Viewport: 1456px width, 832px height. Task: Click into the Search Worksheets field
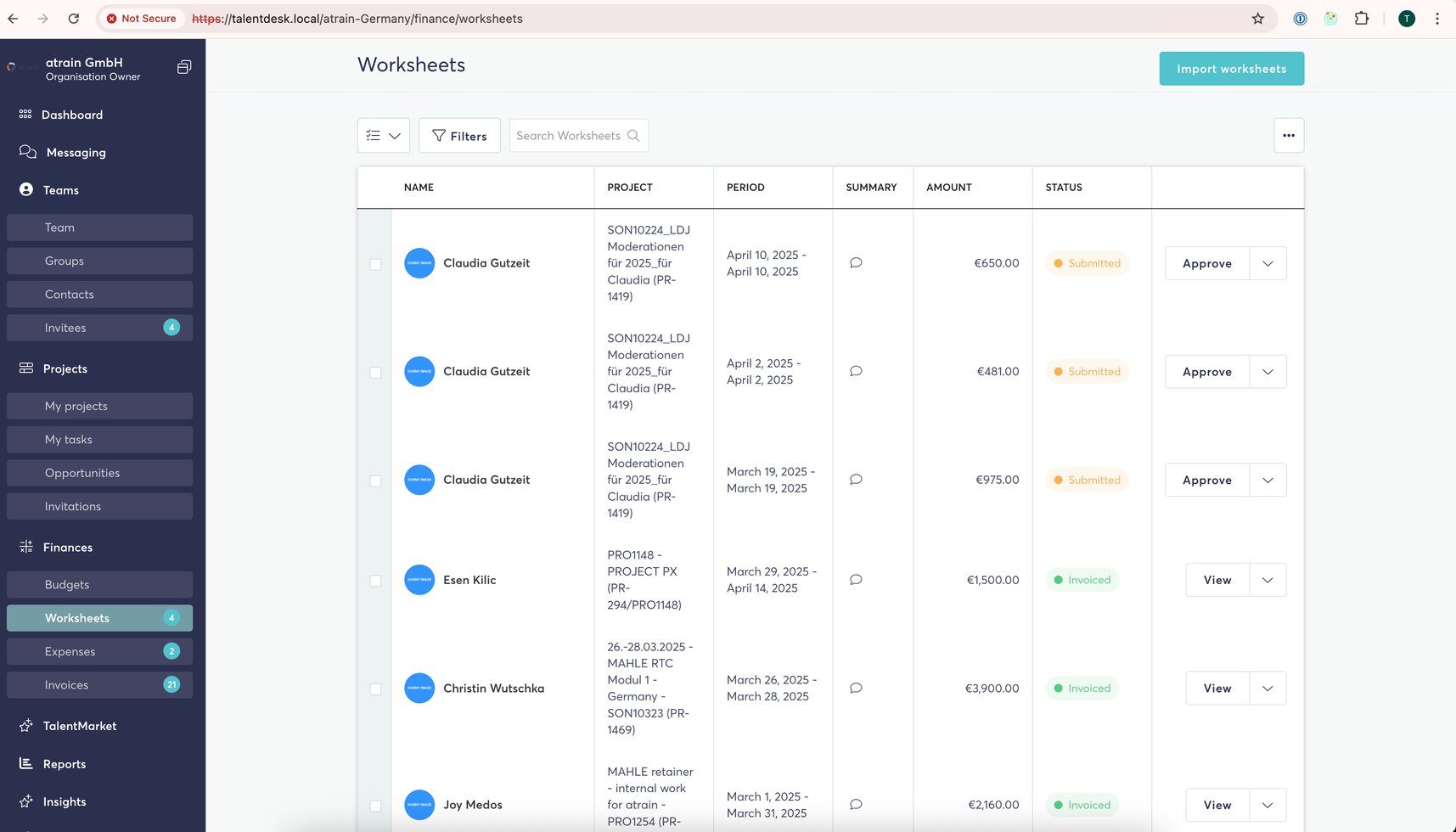coord(569,136)
